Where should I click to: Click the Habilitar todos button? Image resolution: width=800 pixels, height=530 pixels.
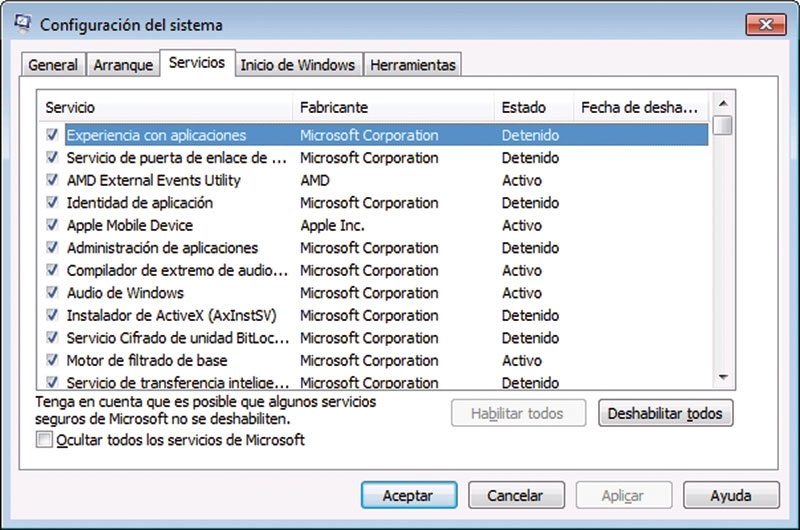518,413
